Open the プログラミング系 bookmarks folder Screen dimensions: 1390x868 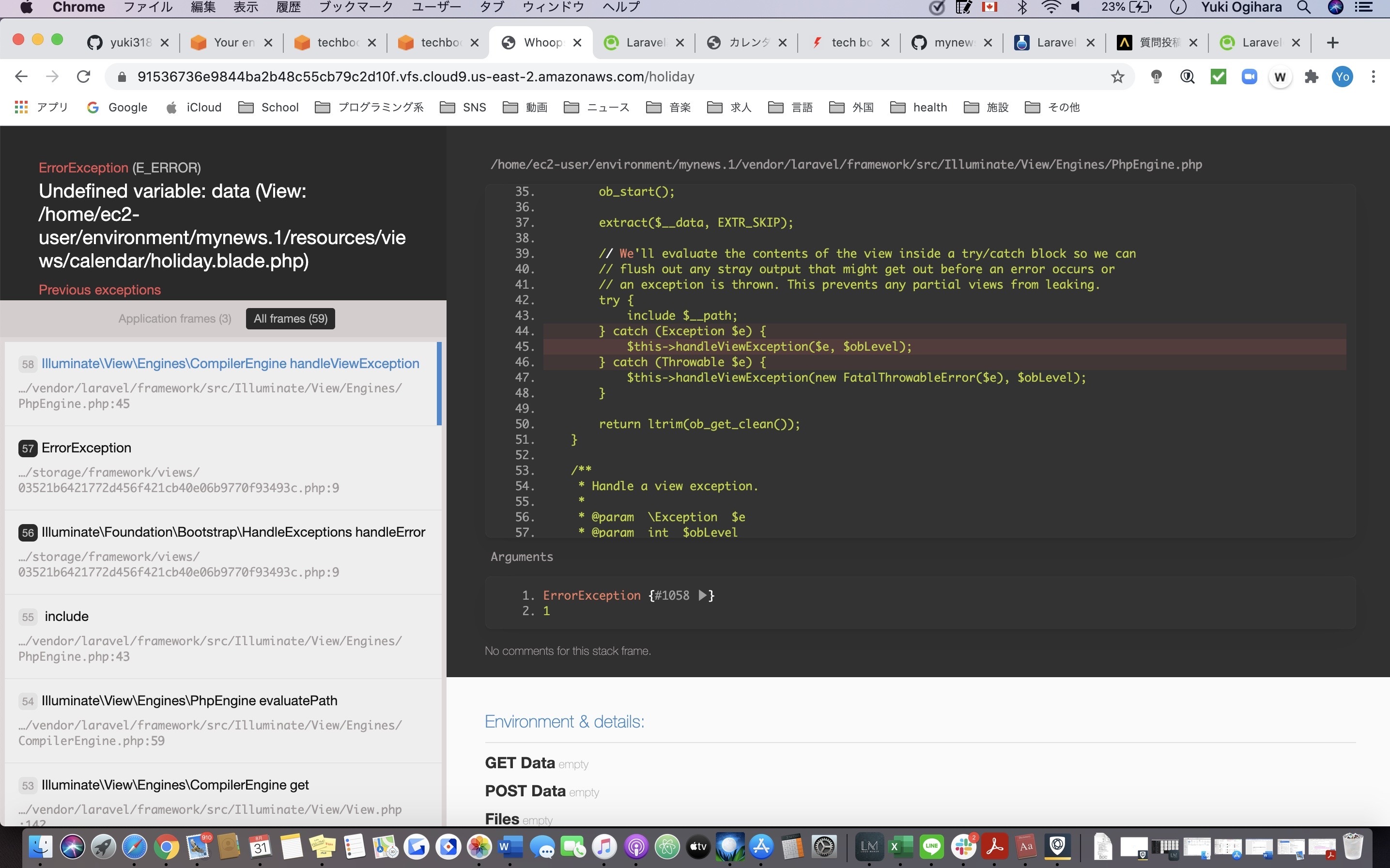[x=370, y=108]
